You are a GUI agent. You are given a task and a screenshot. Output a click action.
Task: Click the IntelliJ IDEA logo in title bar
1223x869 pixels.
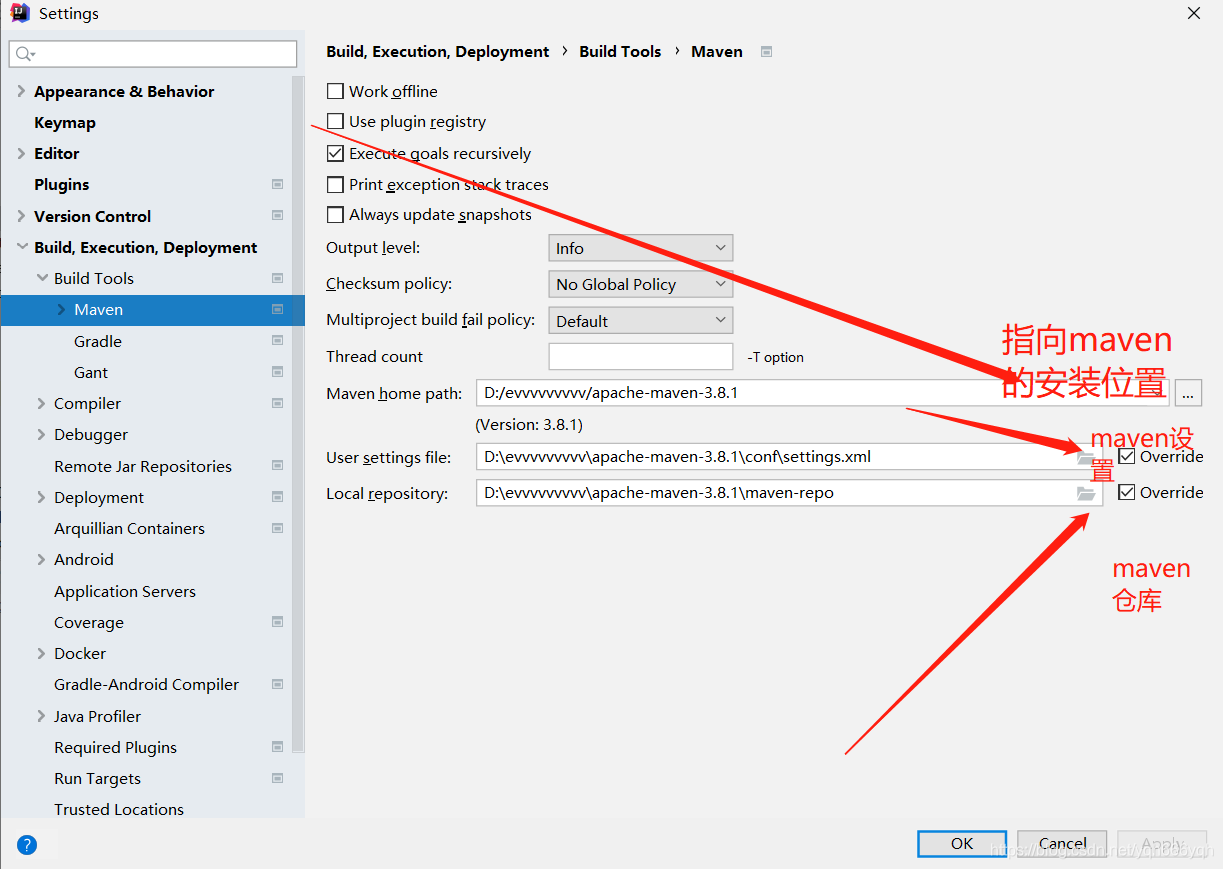pyautogui.click(x=19, y=14)
